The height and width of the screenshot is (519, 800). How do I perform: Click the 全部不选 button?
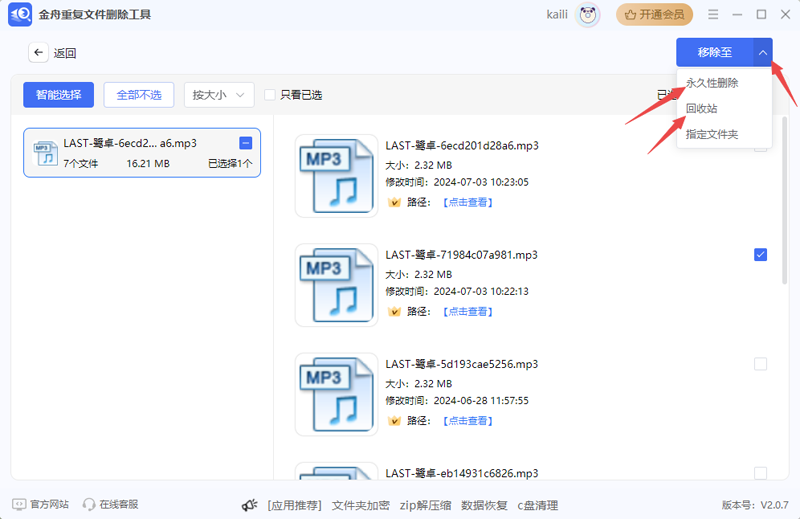pyautogui.click(x=139, y=95)
